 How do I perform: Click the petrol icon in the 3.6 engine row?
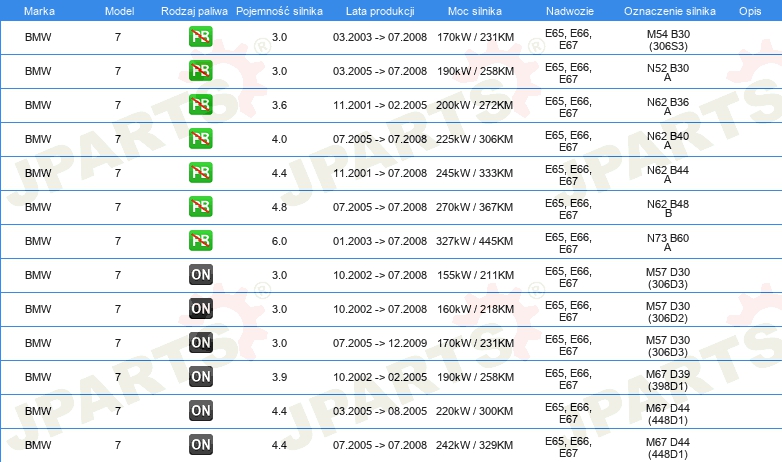(200, 105)
